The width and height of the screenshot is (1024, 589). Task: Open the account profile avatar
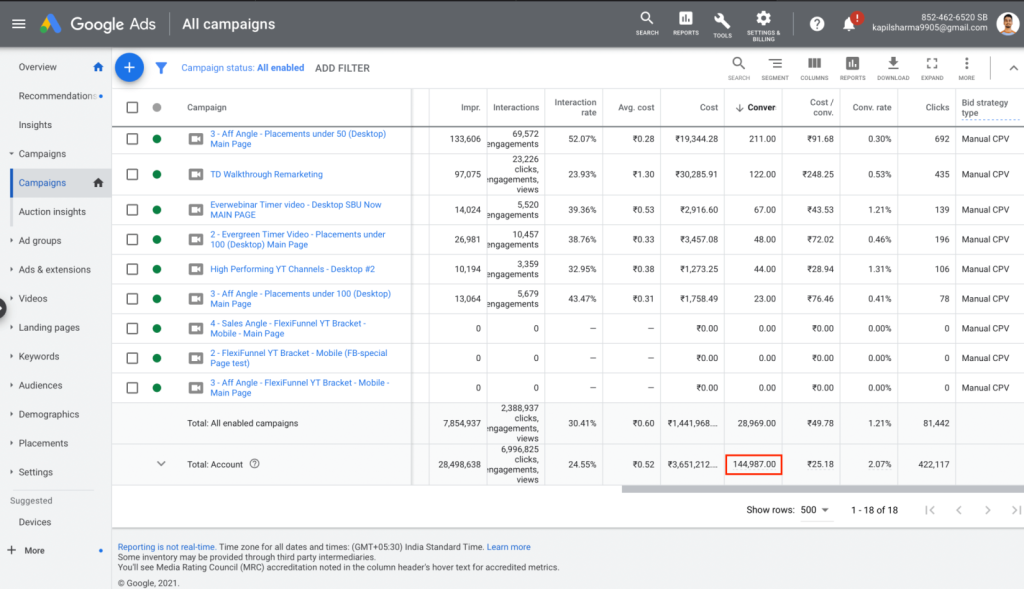coord(1009,24)
